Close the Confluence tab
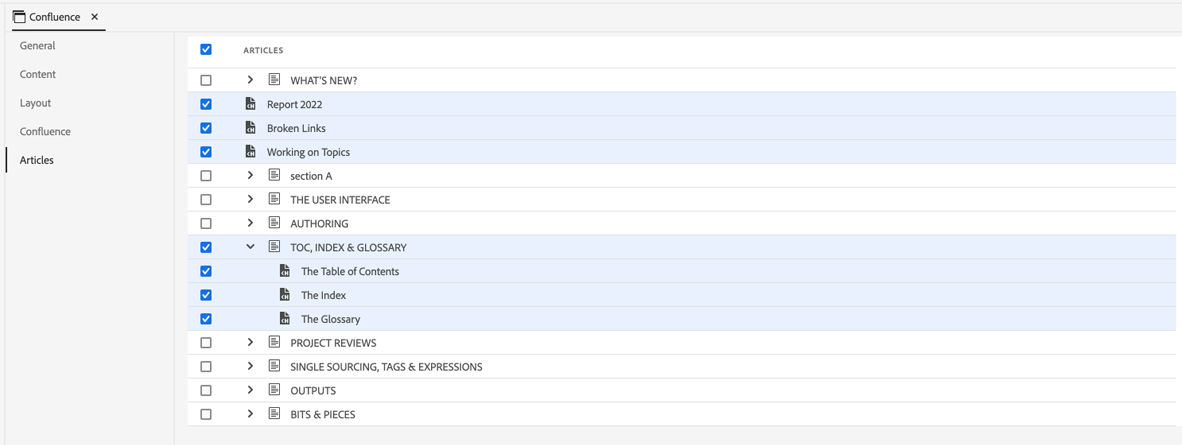The image size is (1182, 445). (x=94, y=17)
